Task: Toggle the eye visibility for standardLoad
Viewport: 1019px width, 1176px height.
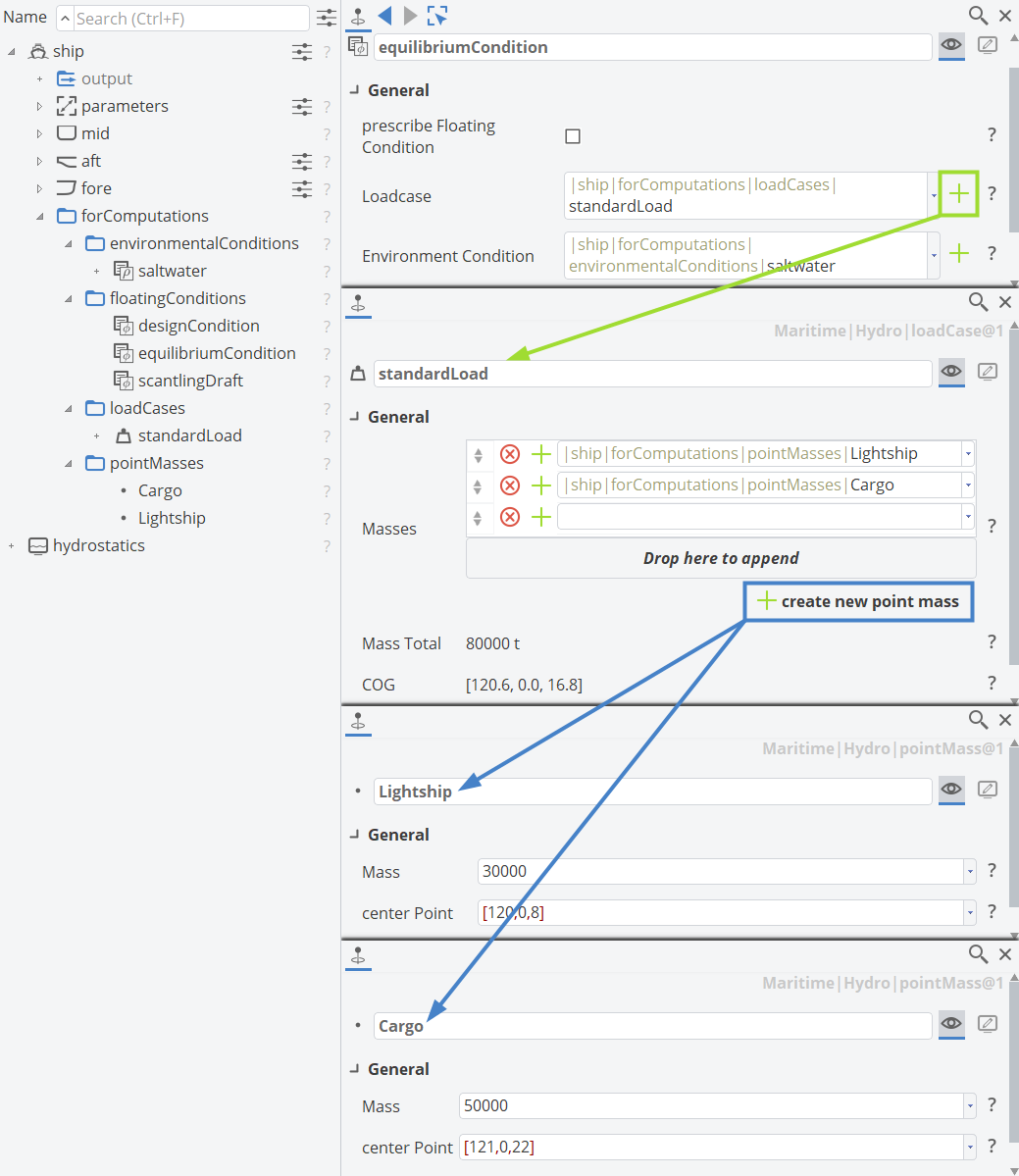Action: [950, 372]
